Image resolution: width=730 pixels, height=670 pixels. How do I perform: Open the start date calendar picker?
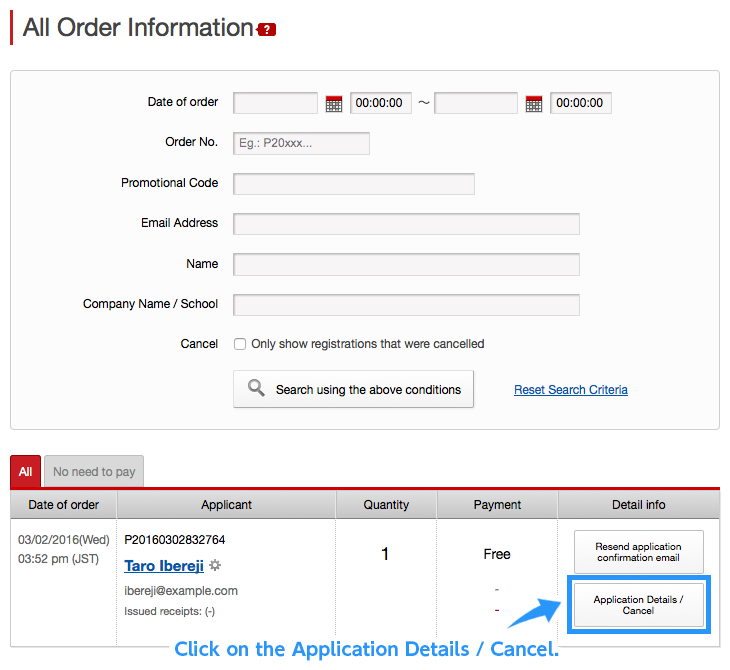(x=333, y=104)
